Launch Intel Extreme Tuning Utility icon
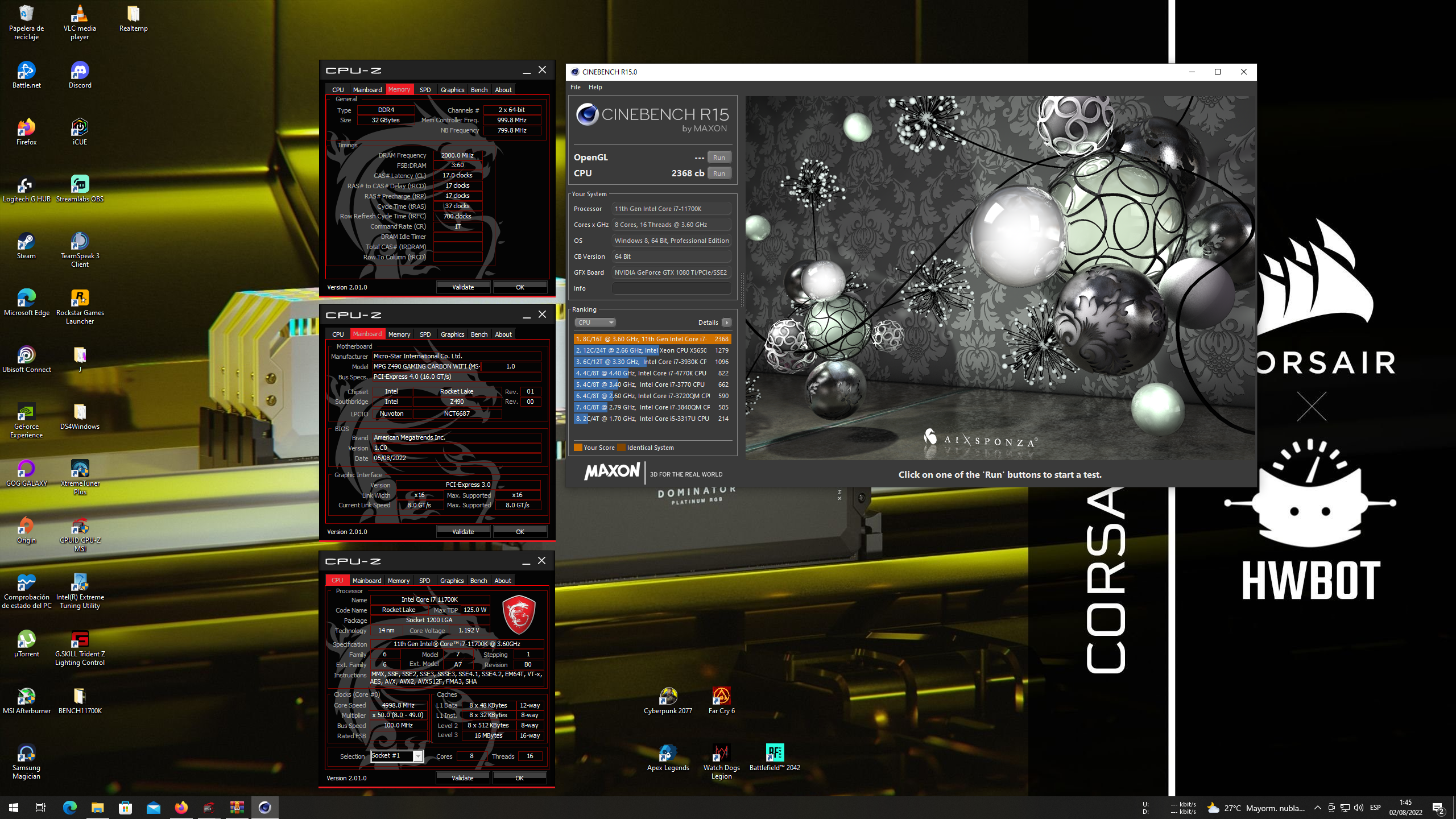This screenshot has height=819, width=1456. [80, 590]
